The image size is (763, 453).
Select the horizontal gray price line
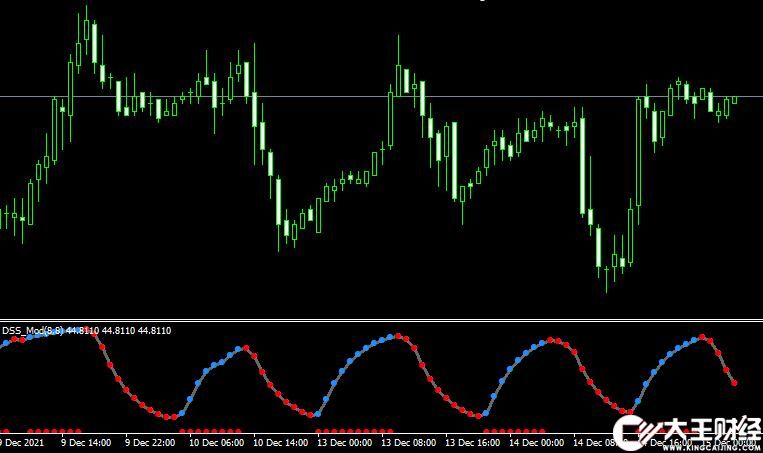tap(382, 96)
